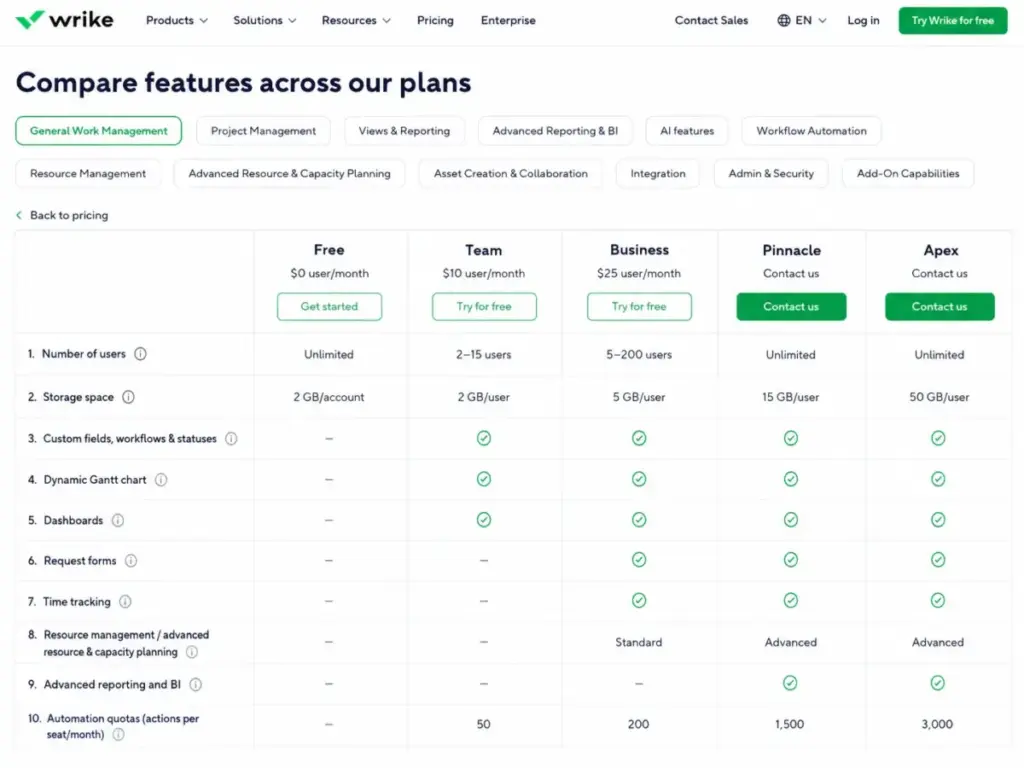The height and width of the screenshot is (768, 1024).
Task: Click the Wrike logo
Action: click(x=64, y=20)
